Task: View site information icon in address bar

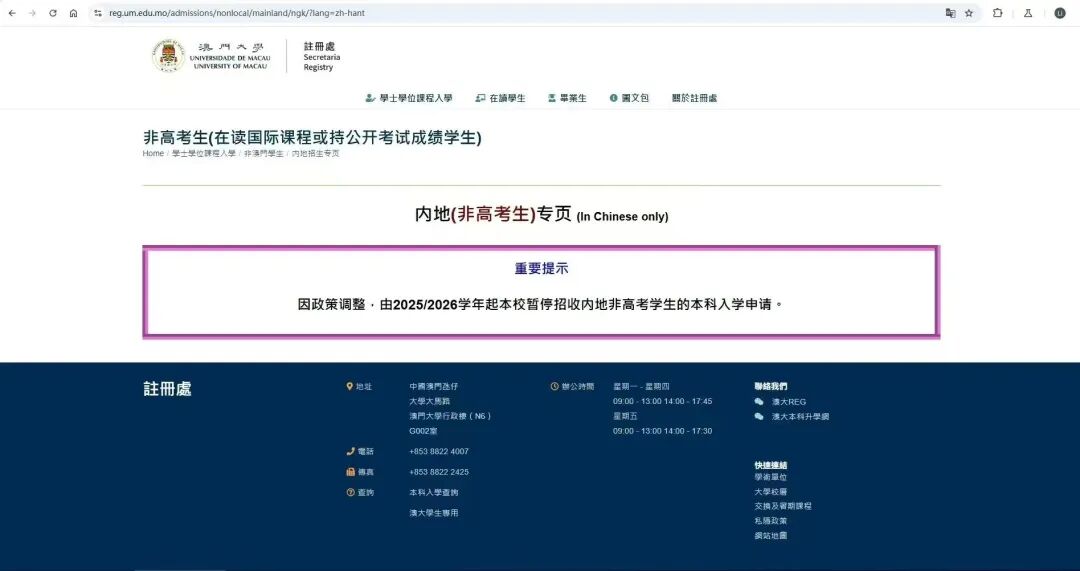Action: (x=98, y=13)
